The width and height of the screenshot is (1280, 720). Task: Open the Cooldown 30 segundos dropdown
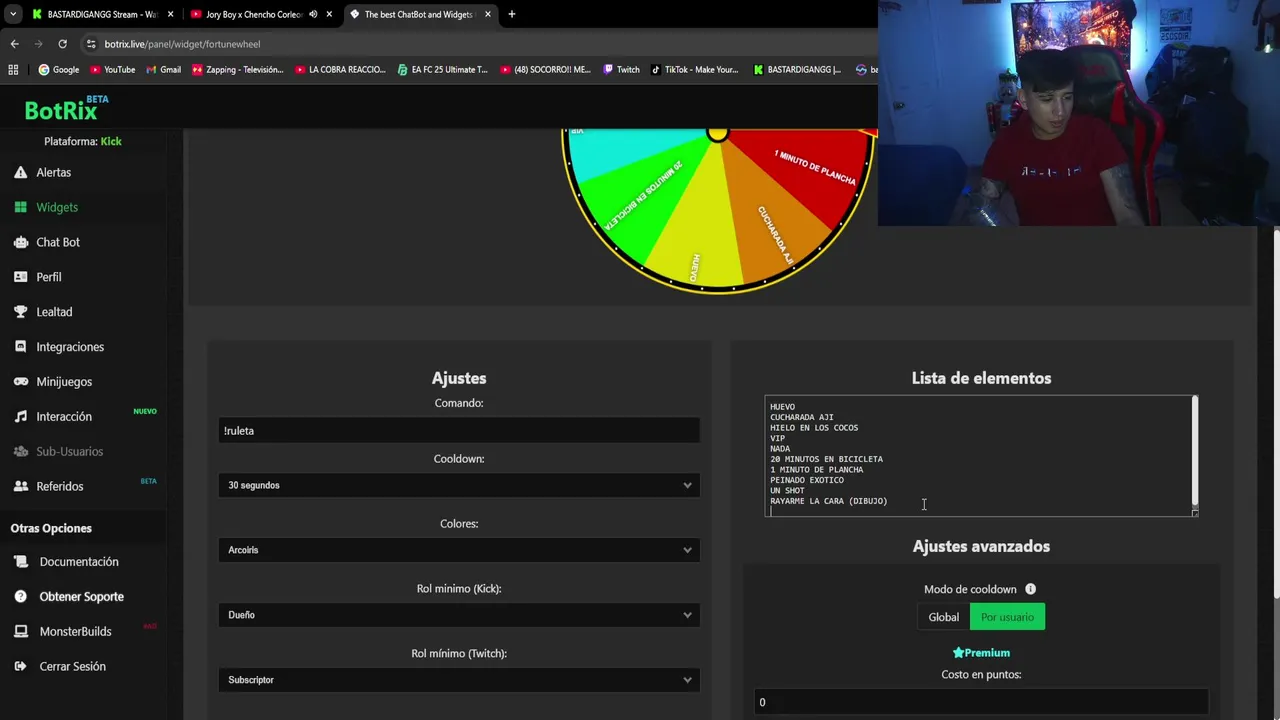[x=459, y=485]
